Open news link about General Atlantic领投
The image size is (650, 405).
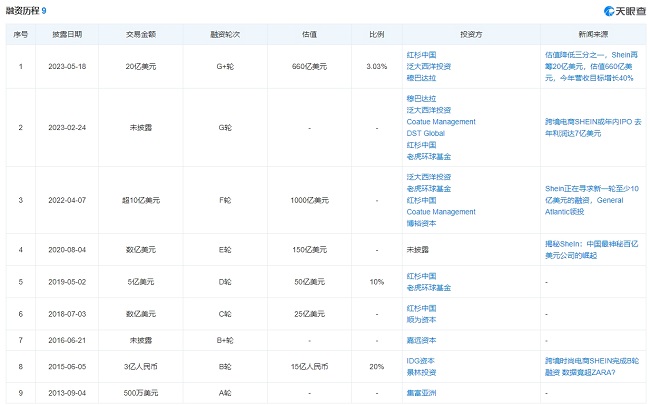coord(592,200)
